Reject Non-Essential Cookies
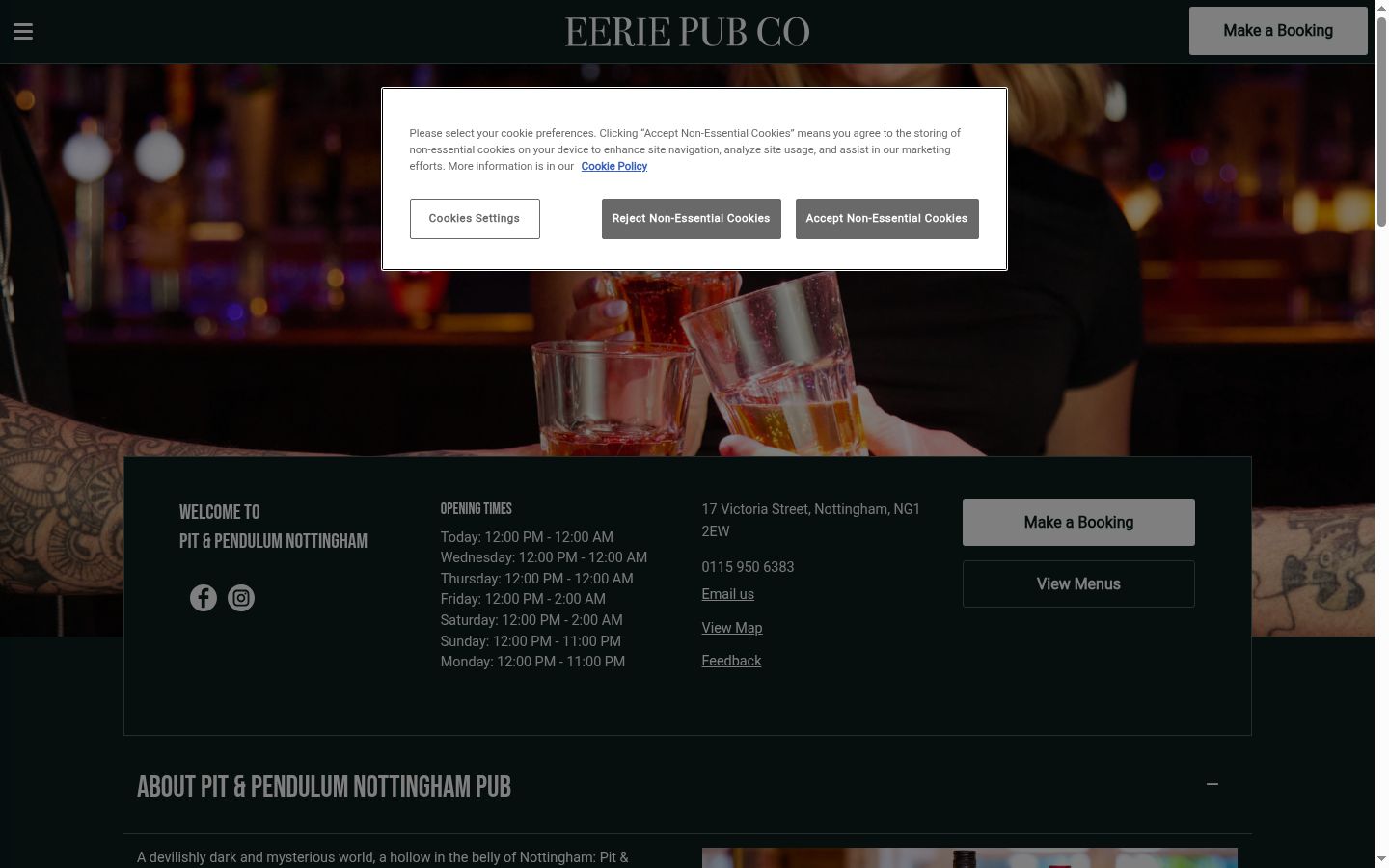The image size is (1389, 868). point(692,219)
